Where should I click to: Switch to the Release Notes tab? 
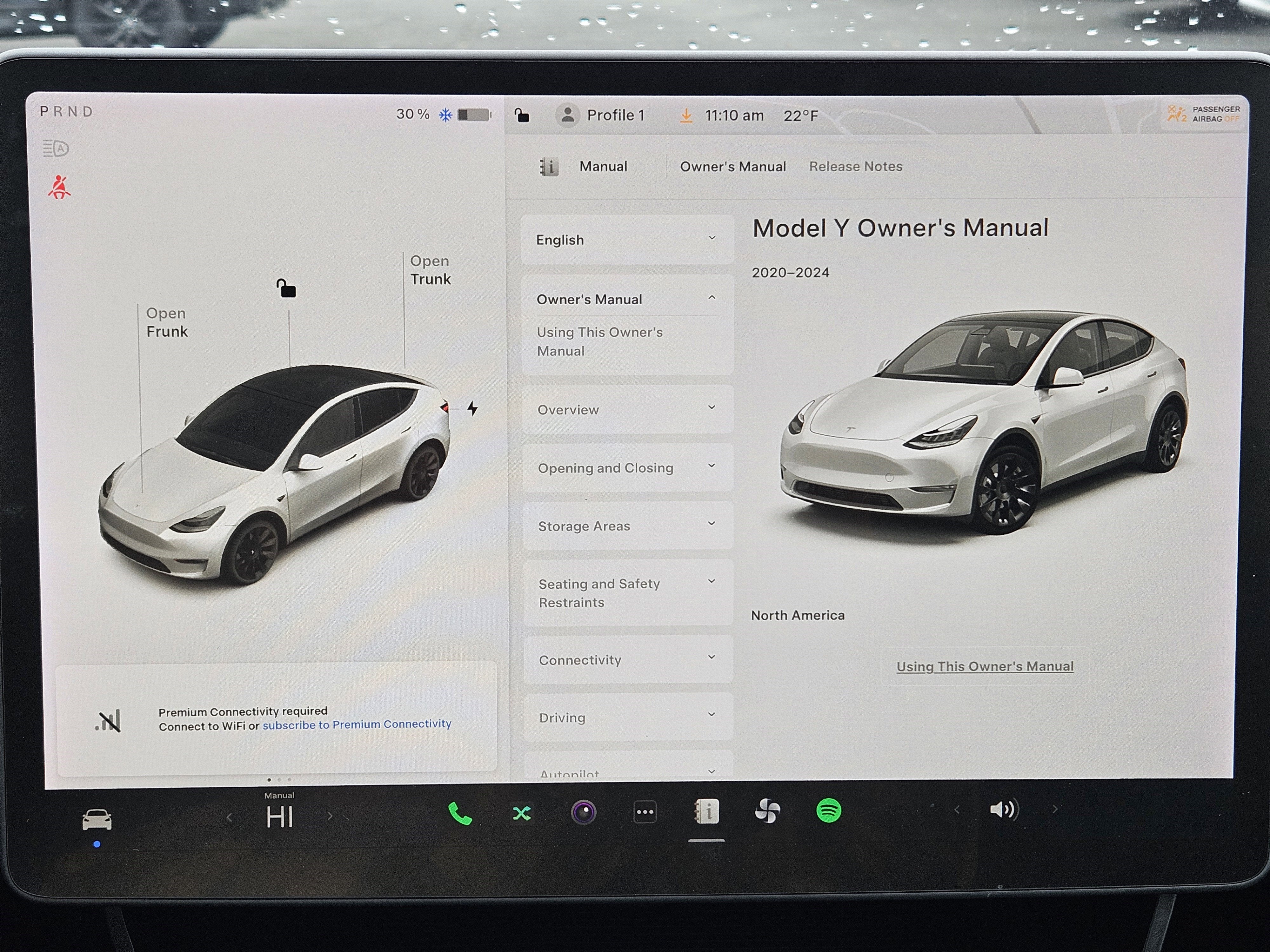[x=855, y=166]
